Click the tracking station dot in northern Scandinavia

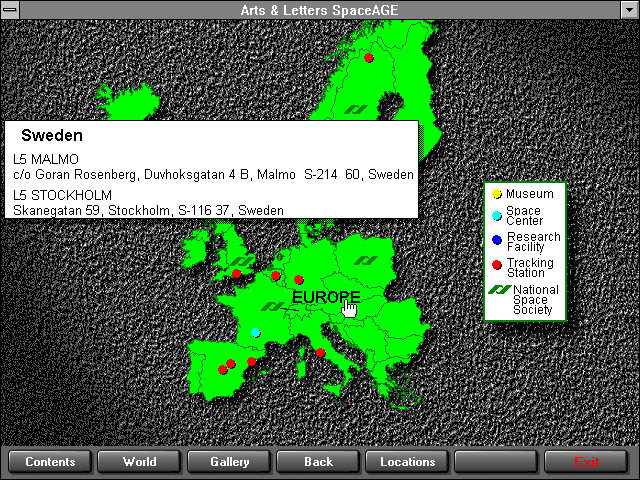click(x=369, y=58)
